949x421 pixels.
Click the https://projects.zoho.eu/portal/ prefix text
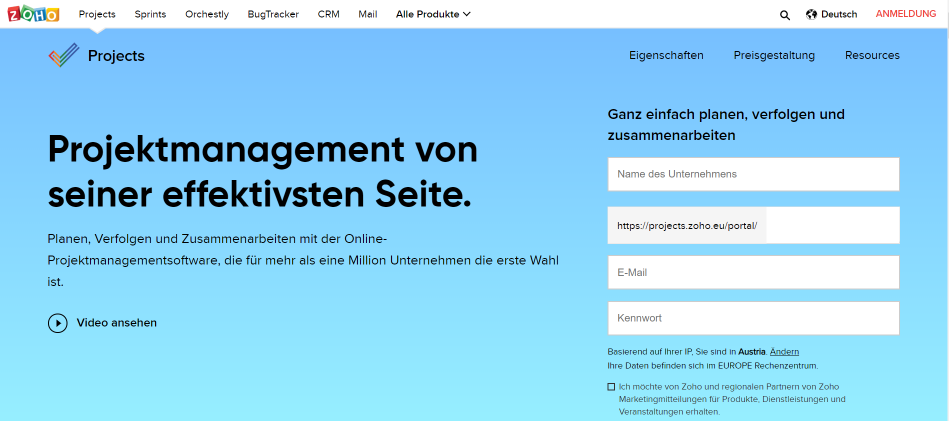pyautogui.click(x=687, y=226)
